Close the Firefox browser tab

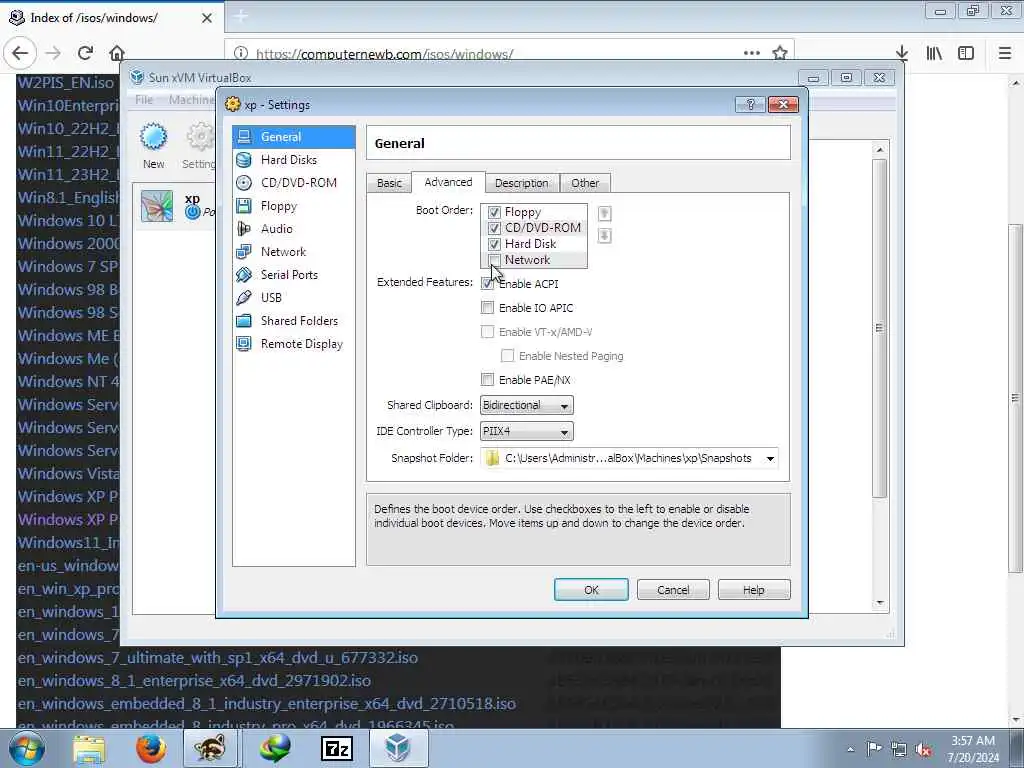(x=207, y=18)
